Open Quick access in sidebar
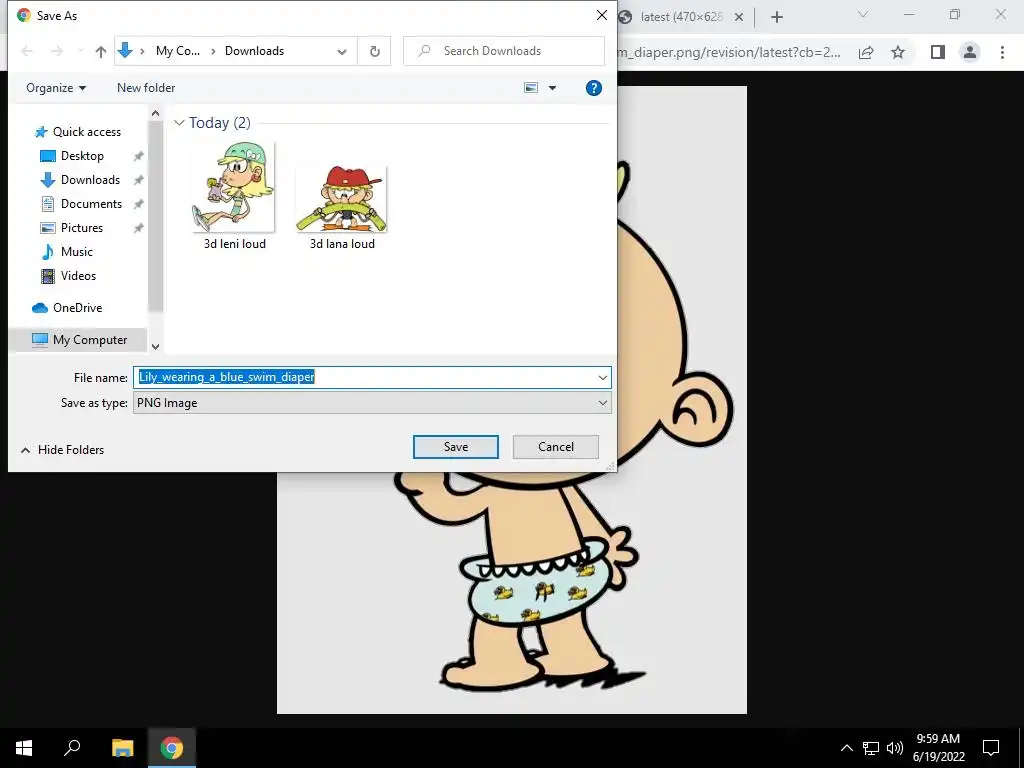Screen dimensions: 1024x768 [86, 132]
